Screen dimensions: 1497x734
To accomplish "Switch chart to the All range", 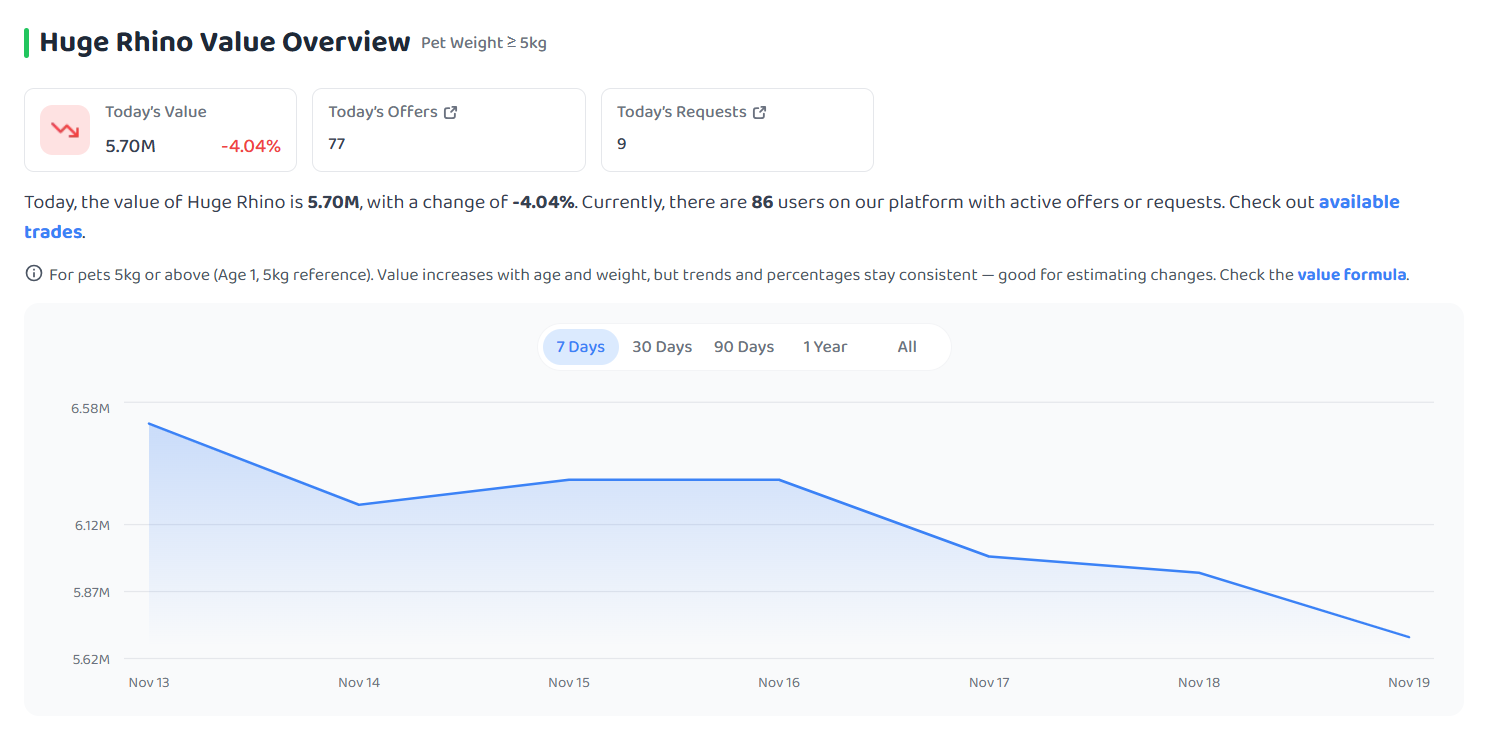I will 907,347.
